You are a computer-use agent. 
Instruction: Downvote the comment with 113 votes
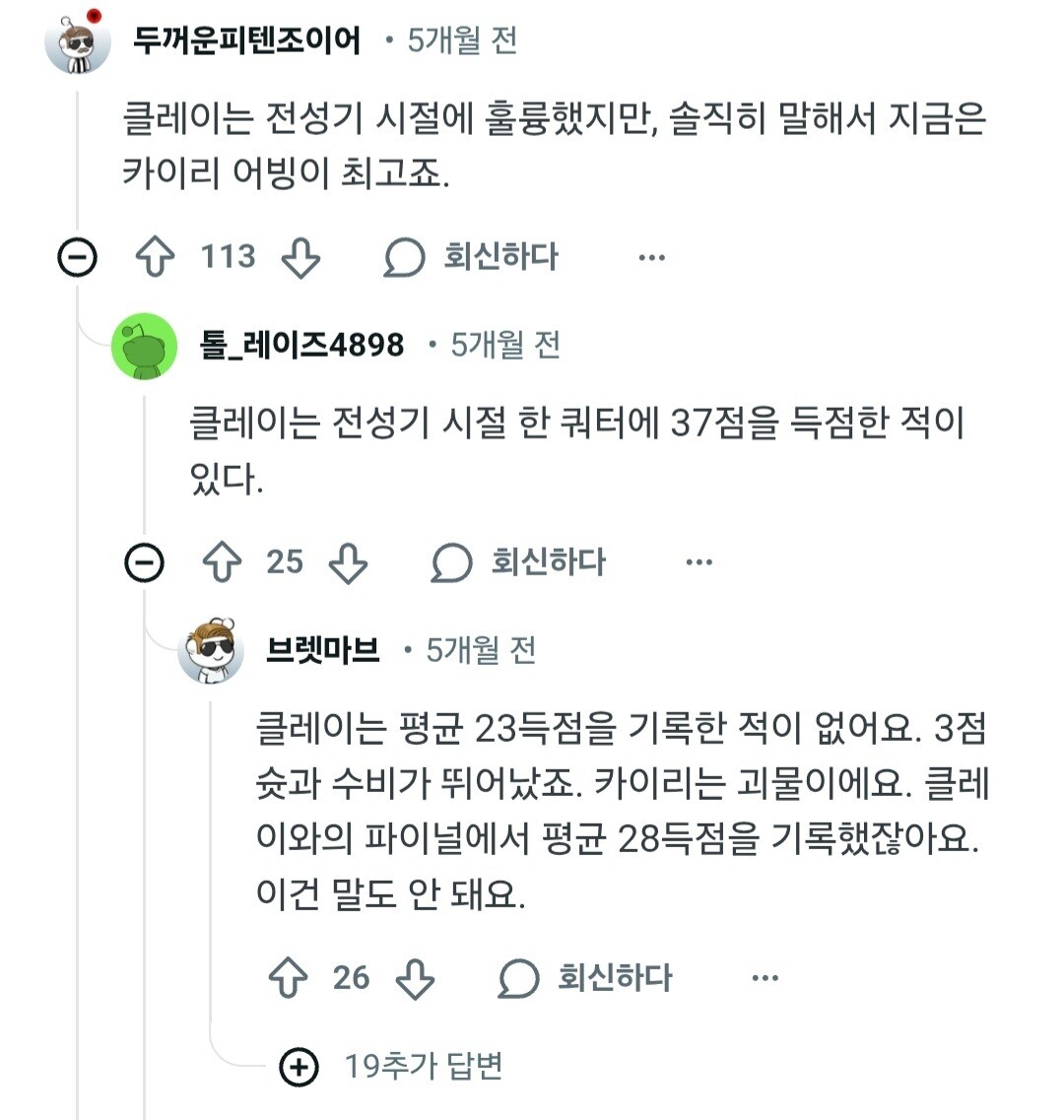pyautogui.click(x=300, y=257)
